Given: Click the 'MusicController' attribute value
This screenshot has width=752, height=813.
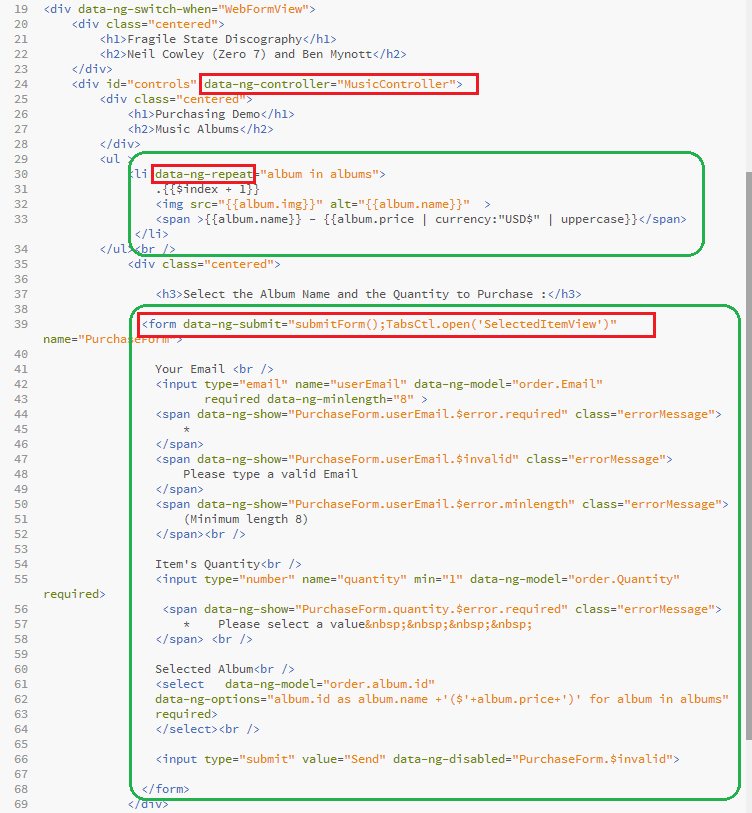Looking at the screenshot, I should pyautogui.click(x=396, y=84).
